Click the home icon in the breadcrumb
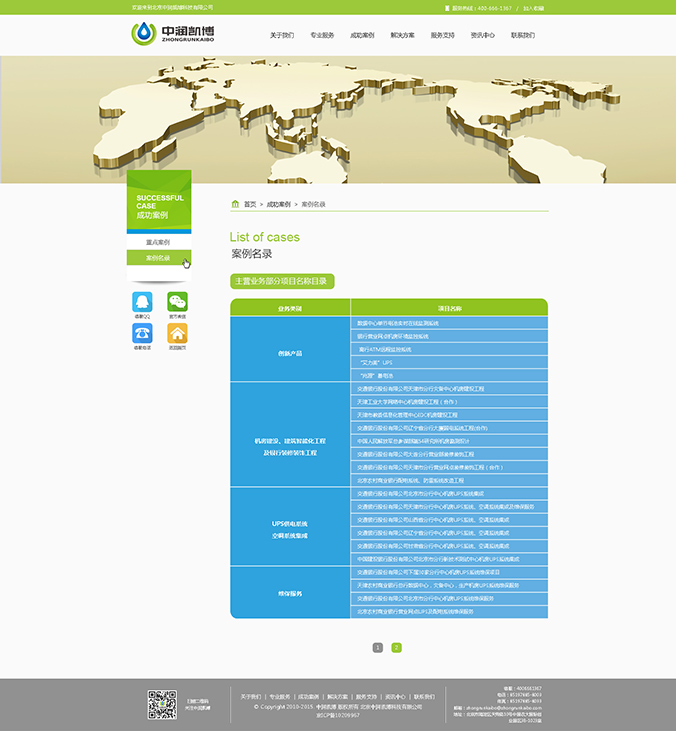This screenshot has width=676, height=731. click(x=235, y=204)
